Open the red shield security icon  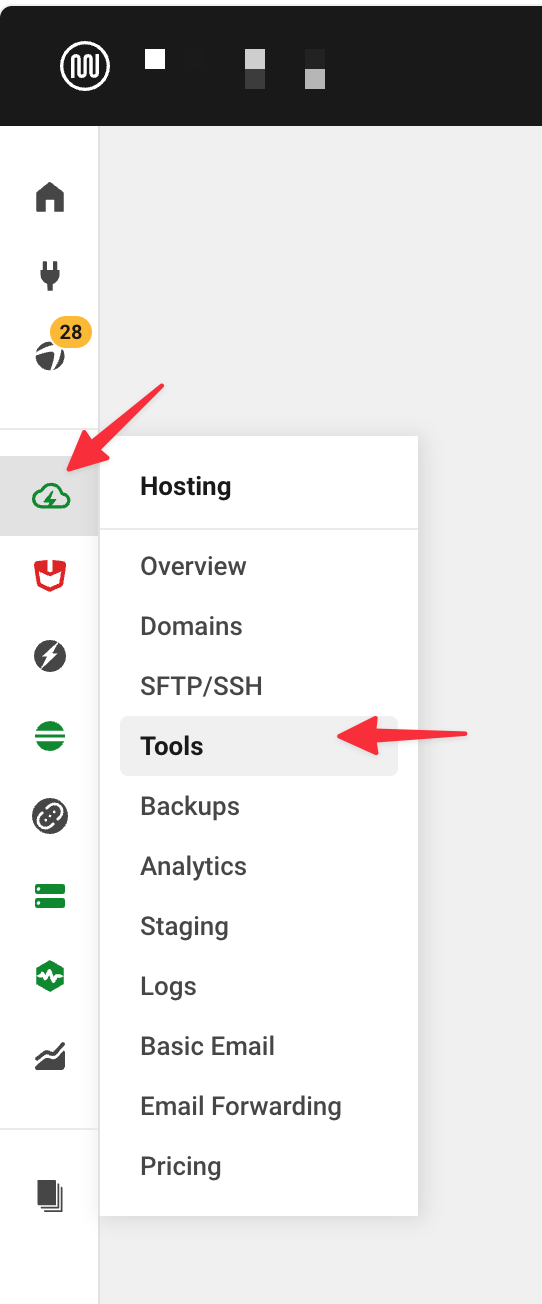point(50,576)
